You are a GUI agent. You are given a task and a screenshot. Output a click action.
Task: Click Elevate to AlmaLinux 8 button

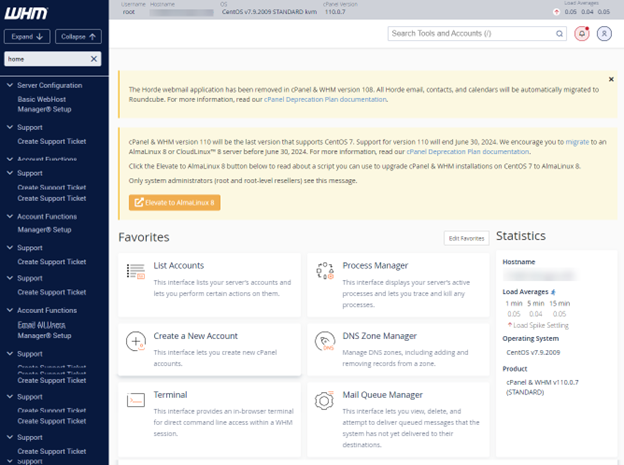(x=175, y=202)
